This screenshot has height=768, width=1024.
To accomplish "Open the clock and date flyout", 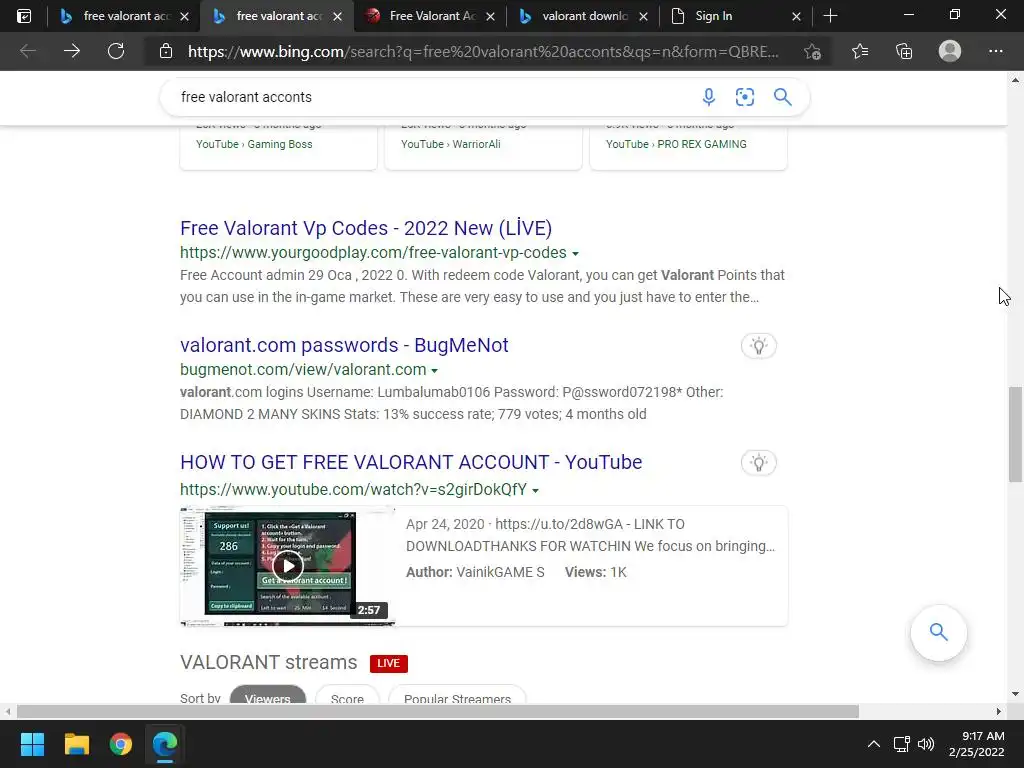I will point(976,744).
